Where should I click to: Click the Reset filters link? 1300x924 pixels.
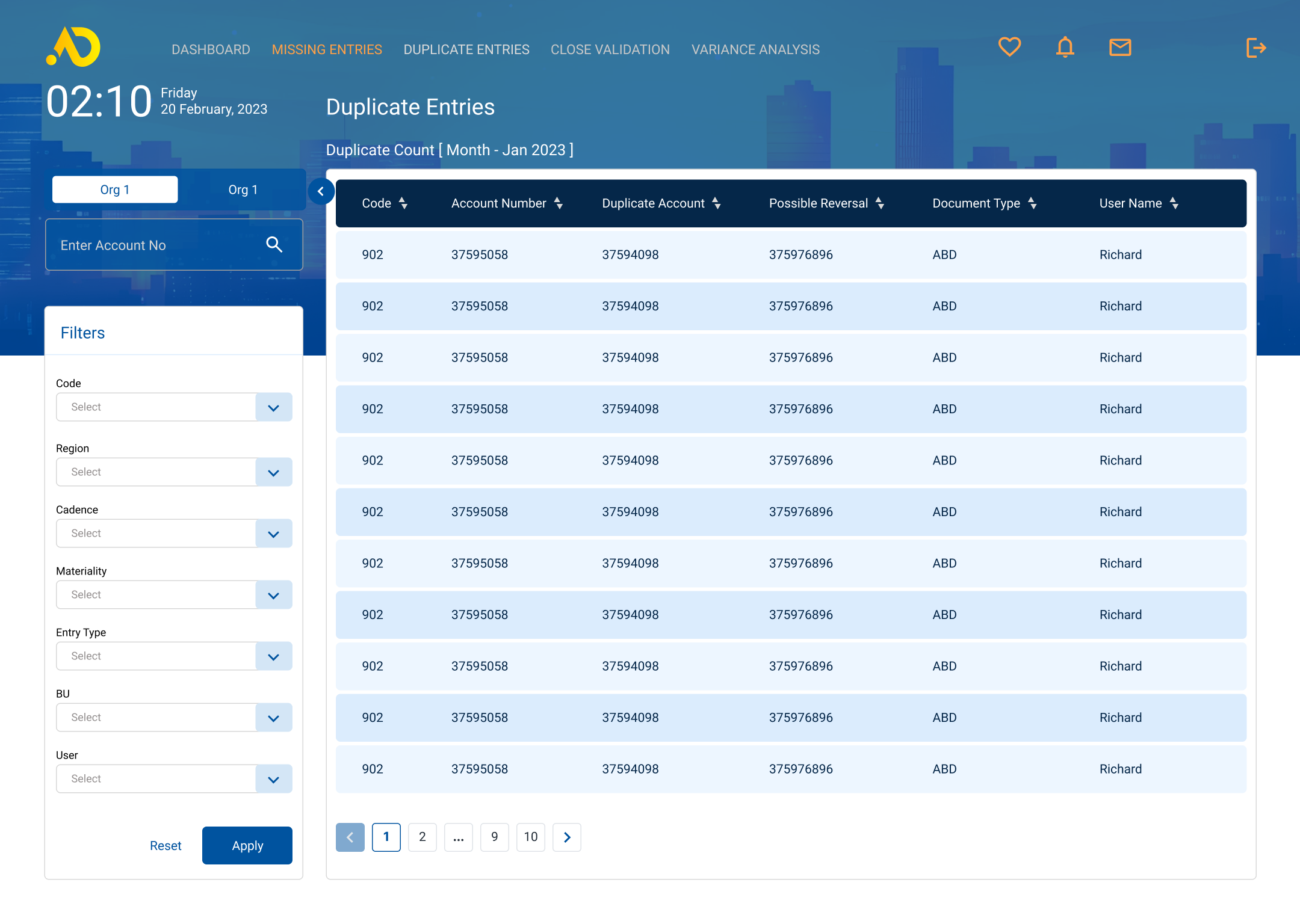coord(166,846)
